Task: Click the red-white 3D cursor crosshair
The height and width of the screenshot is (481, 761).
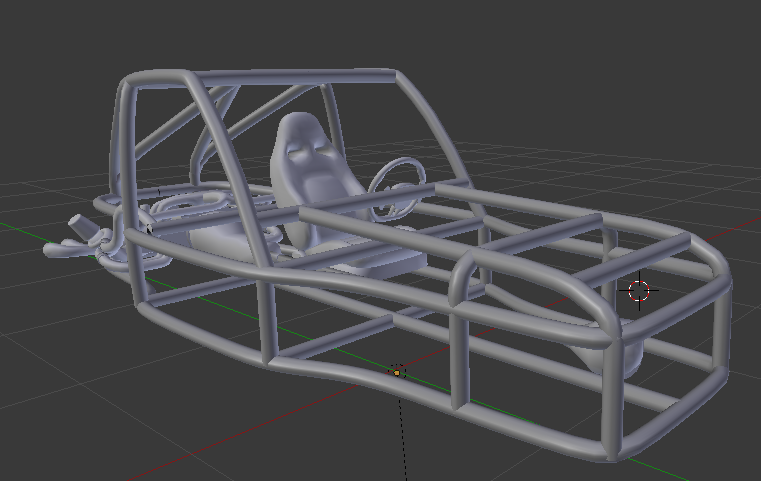Action: click(x=639, y=290)
